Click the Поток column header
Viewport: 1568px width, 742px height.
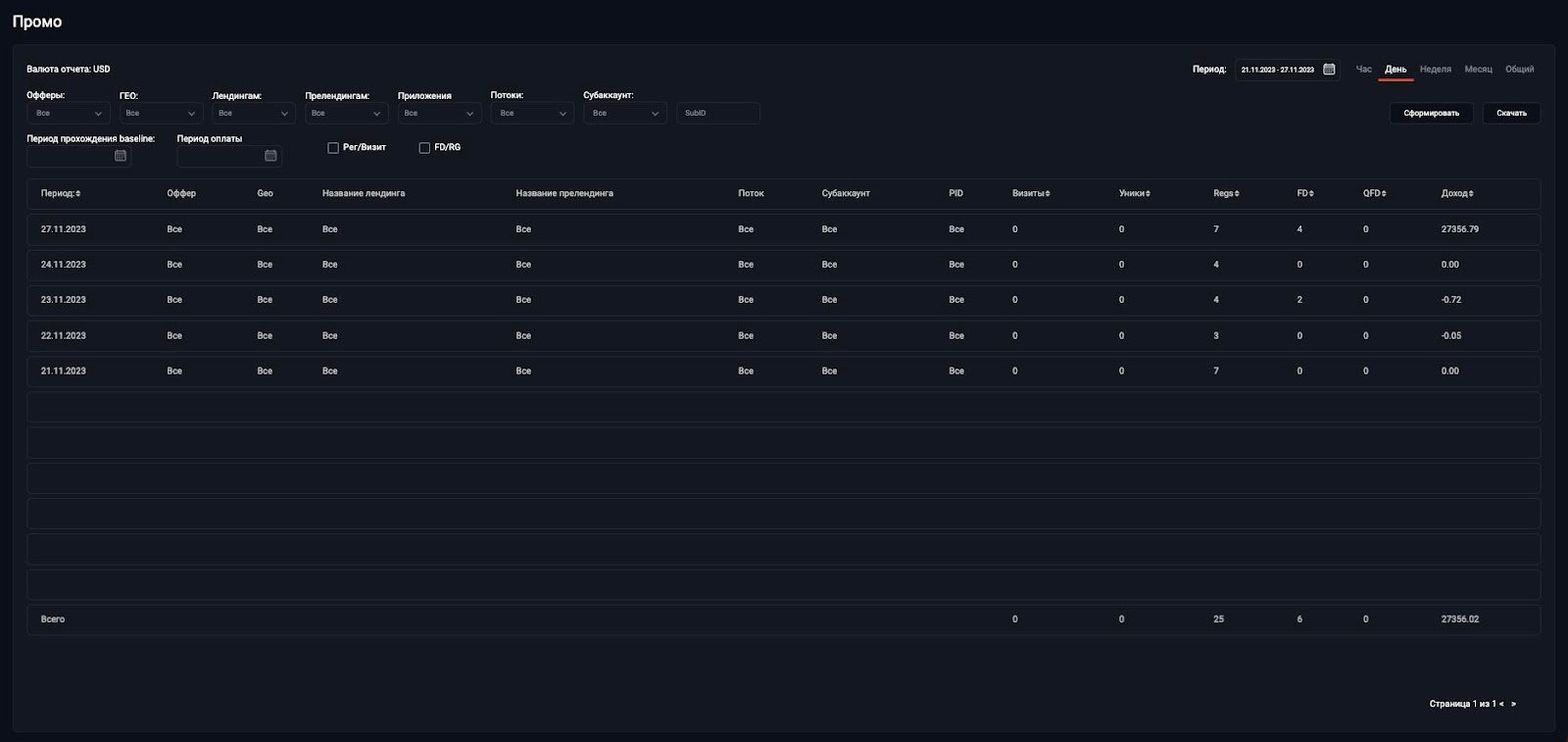pyautogui.click(x=751, y=194)
